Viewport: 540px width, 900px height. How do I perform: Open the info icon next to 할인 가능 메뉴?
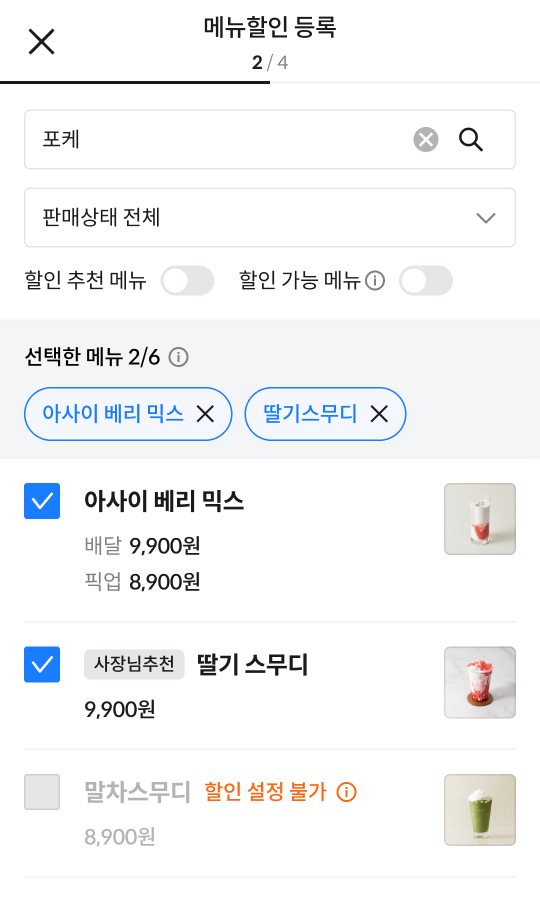point(375,281)
